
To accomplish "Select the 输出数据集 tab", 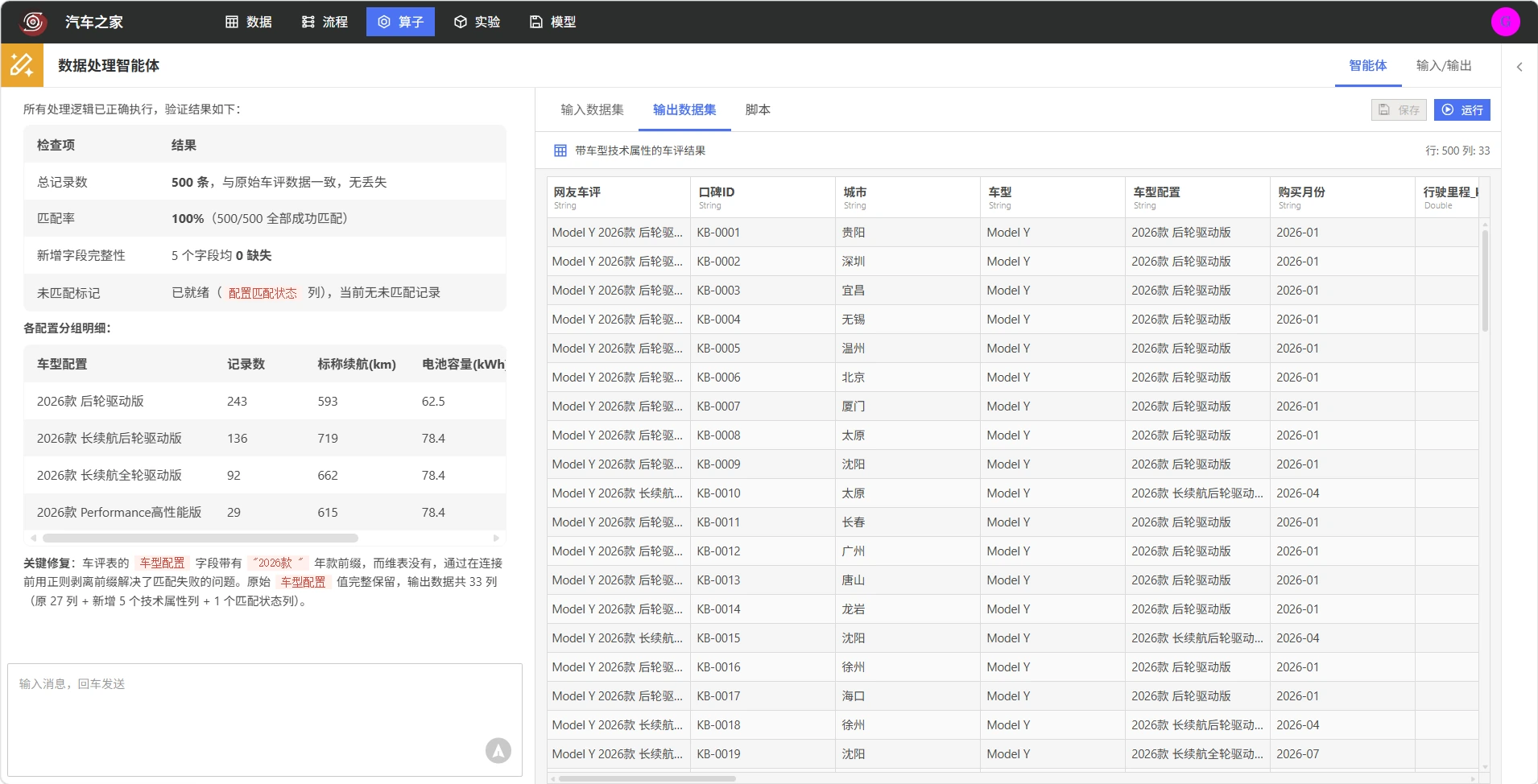I will tap(684, 109).
